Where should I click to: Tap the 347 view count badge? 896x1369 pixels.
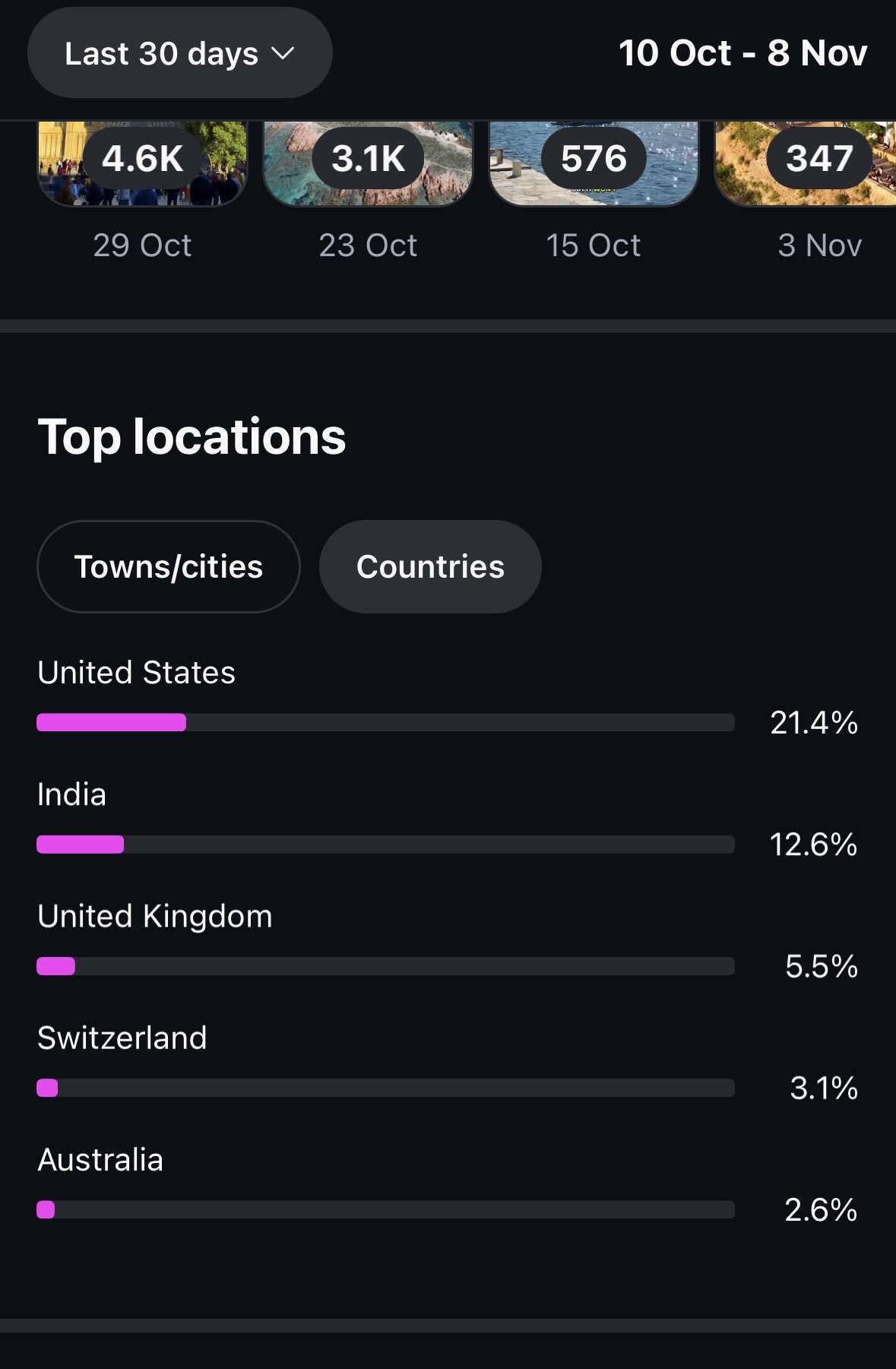point(819,159)
